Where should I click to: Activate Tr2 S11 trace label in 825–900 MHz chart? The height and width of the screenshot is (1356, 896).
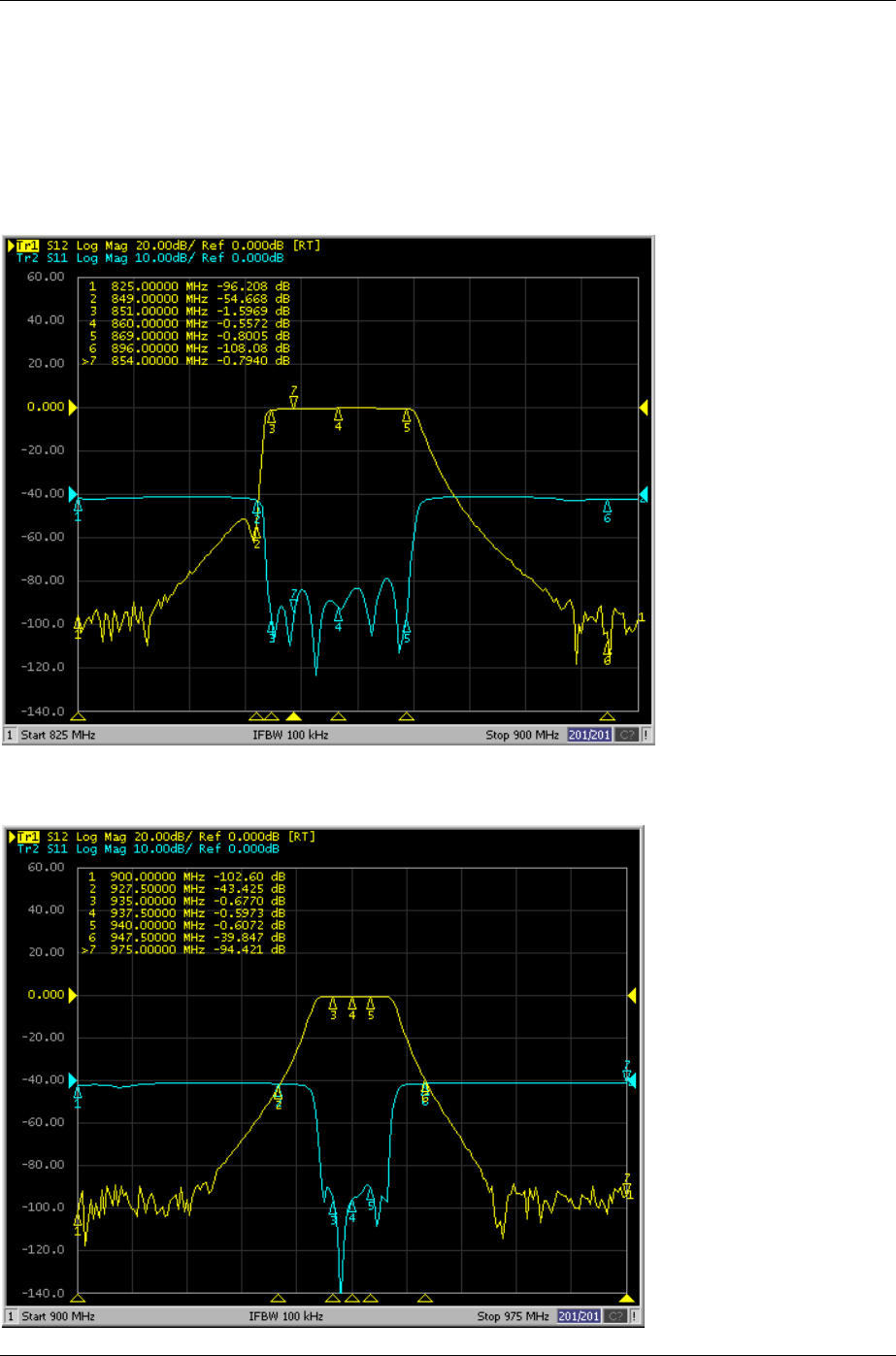pyautogui.click(x=150, y=258)
